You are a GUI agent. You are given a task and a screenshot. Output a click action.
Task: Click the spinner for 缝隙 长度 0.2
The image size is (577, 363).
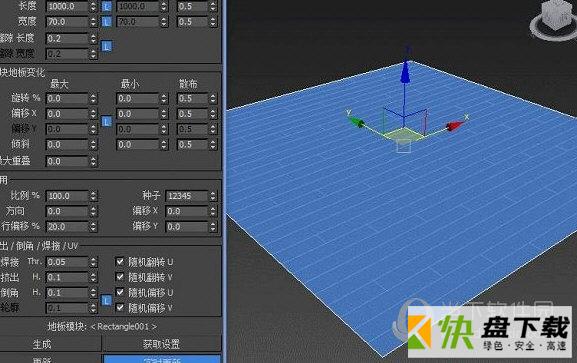click(x=93, y=38)
